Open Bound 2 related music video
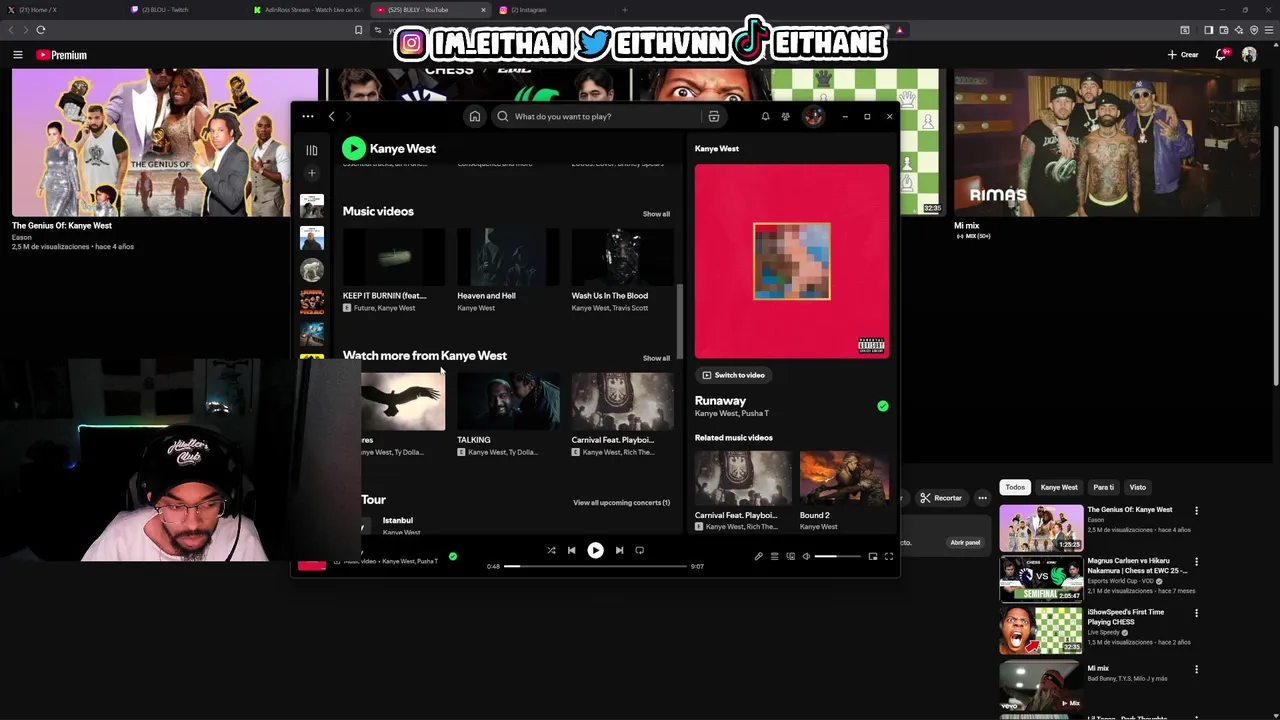1280x720 pixels. point(844,478)
